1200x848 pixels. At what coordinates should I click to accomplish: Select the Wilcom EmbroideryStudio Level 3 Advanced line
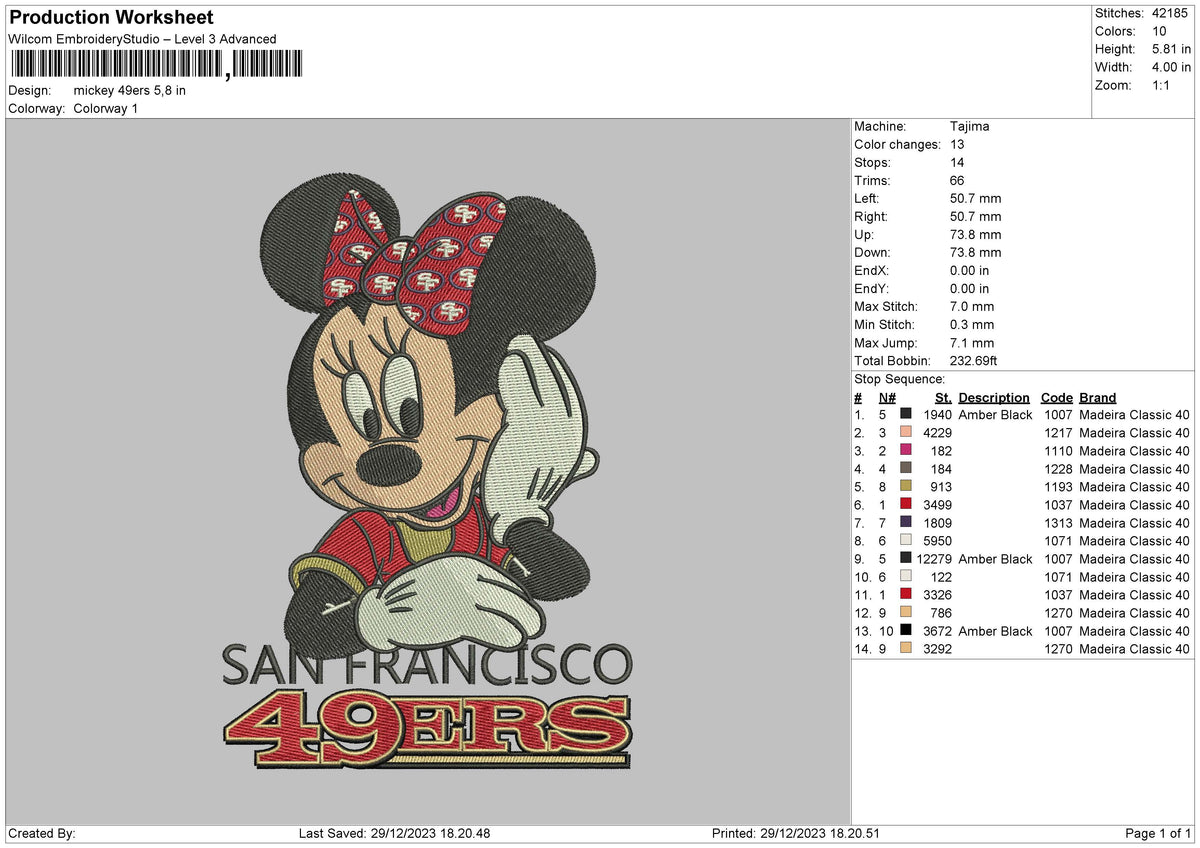[142, 39]
